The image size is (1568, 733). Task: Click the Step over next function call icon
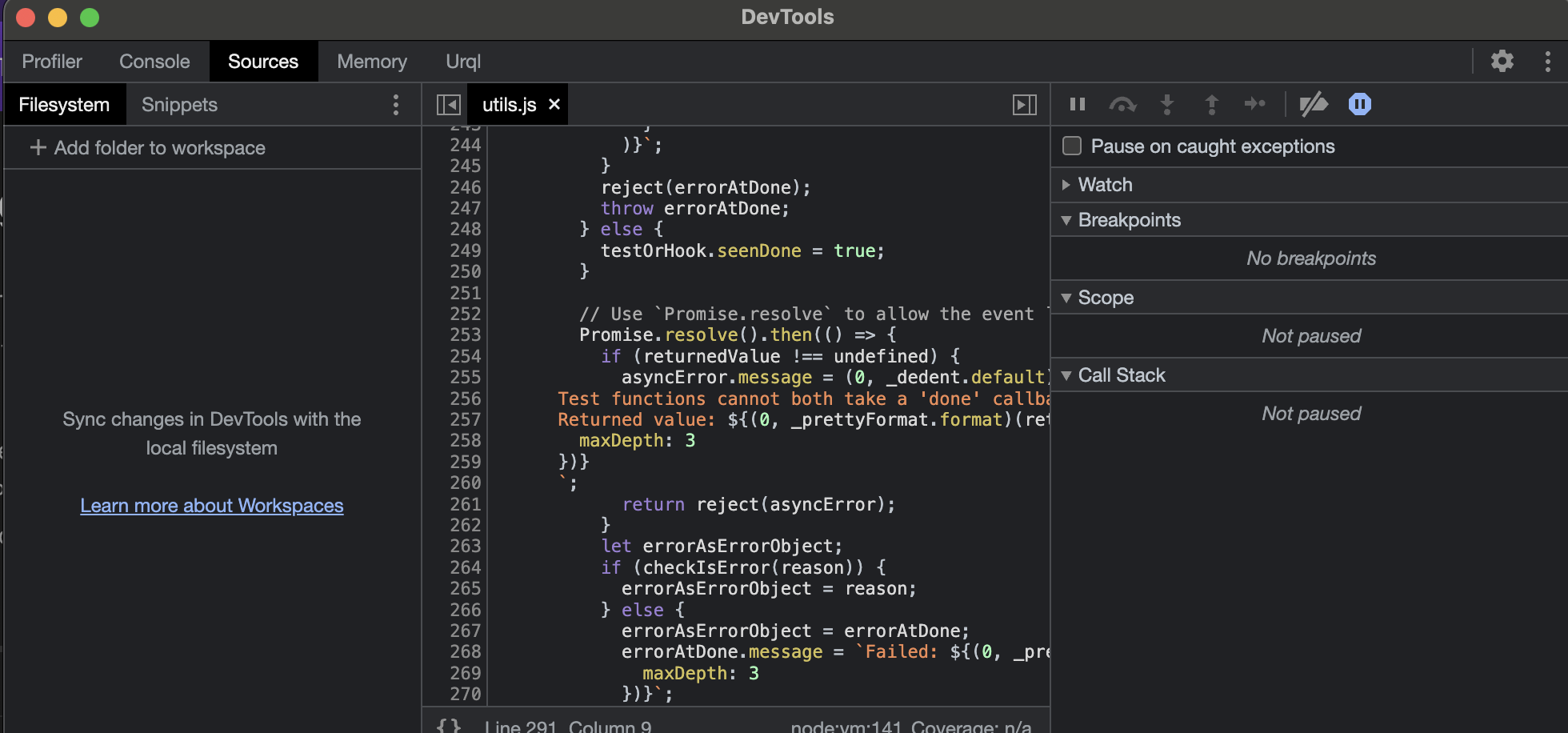(1122, 104)
